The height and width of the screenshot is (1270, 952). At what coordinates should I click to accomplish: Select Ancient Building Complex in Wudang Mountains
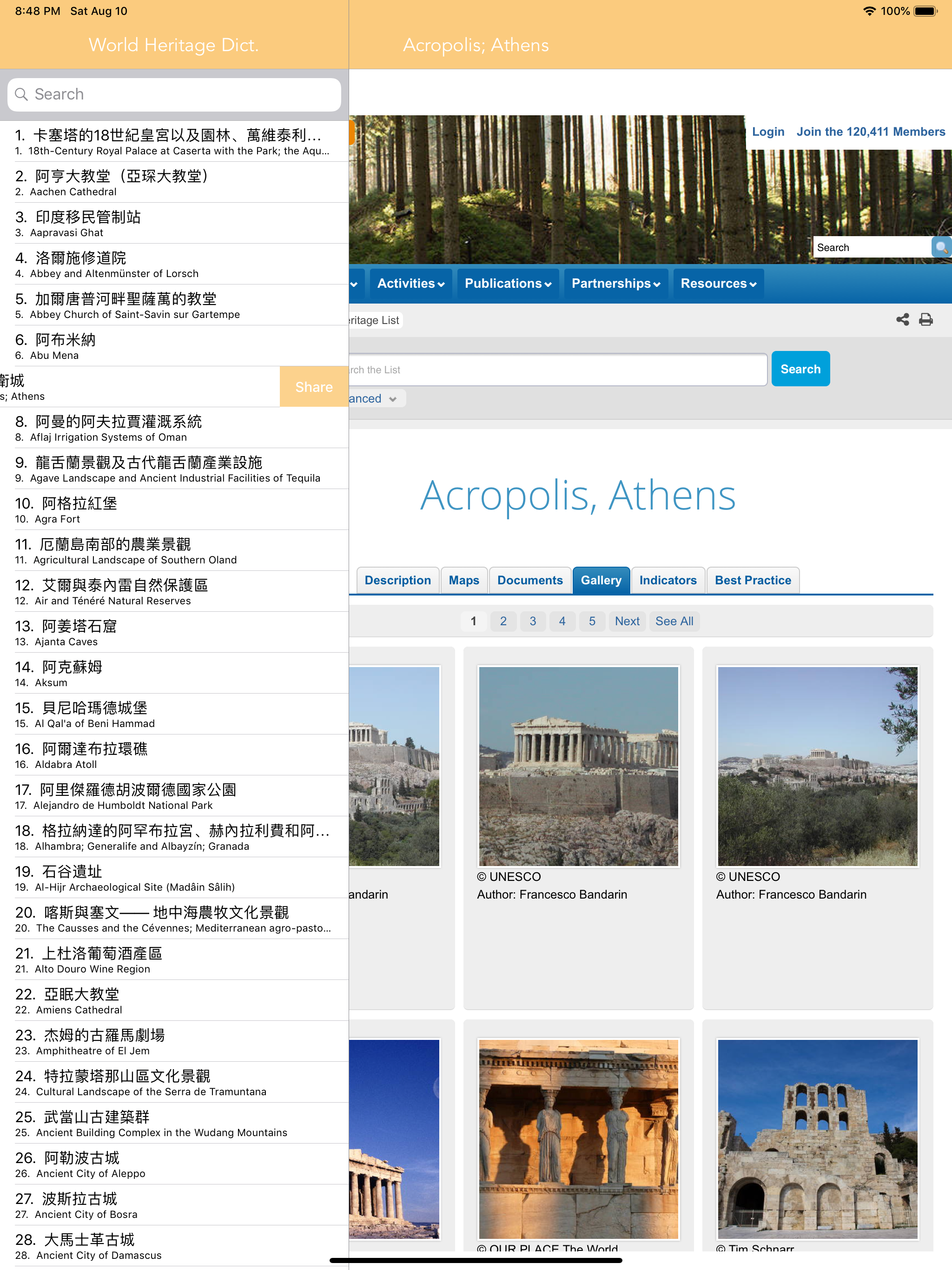click(x=174, y=1123)
